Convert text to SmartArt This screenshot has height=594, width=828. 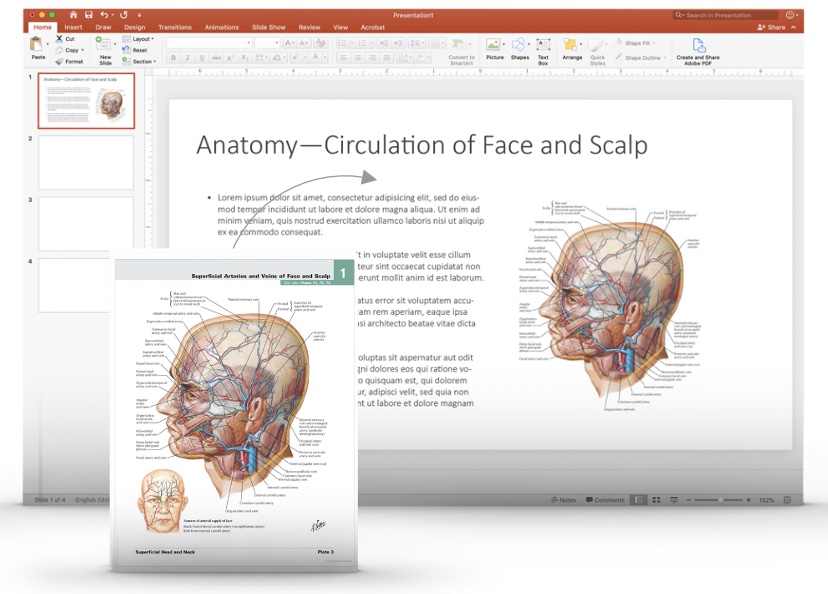461,51
